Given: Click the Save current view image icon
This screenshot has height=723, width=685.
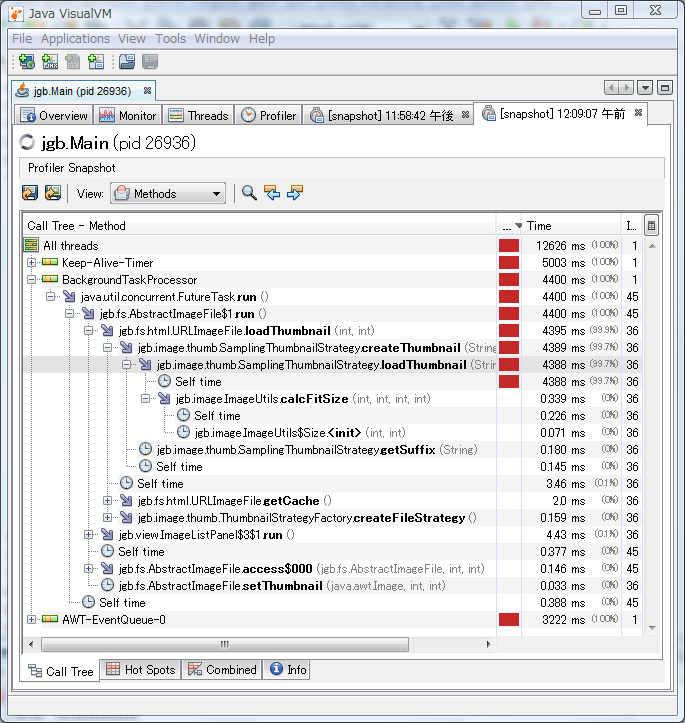Looking at the screenshot, I should [x=53, y=193].
